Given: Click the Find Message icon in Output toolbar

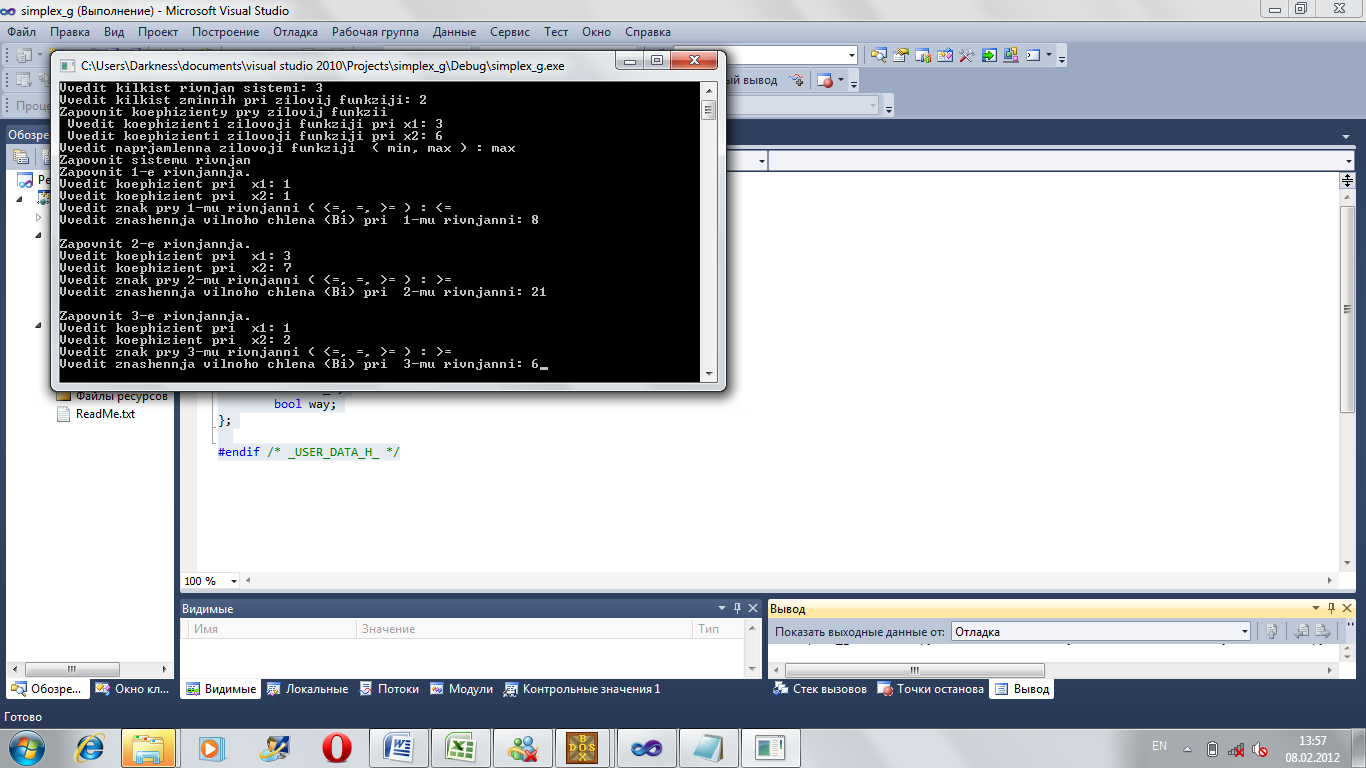Looking at the screenshot, I should click(1271, 631).
